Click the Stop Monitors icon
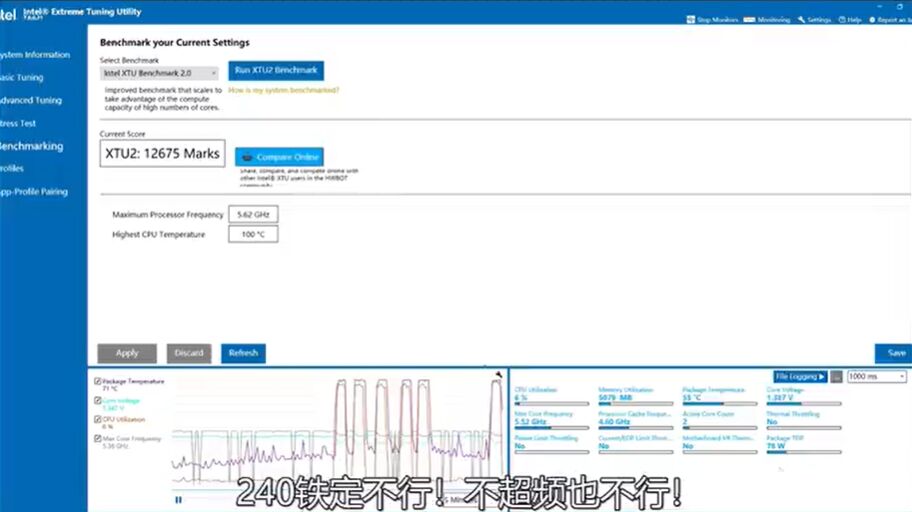The width and height of the screenshot is (912, 512). [x=690, y=19]
